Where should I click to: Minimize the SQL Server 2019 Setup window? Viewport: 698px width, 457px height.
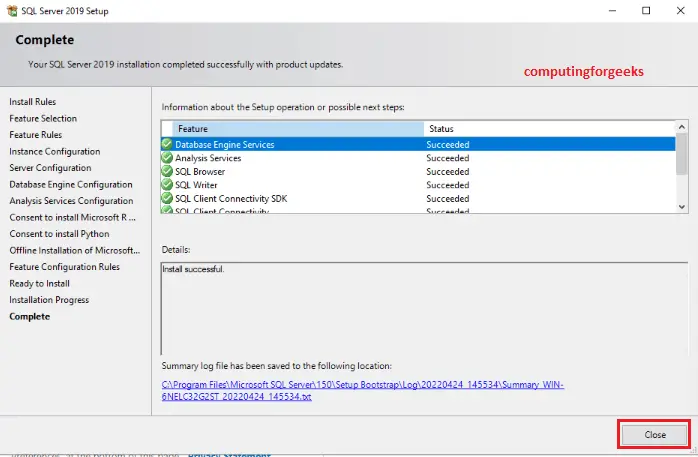[x=613, y=11]
